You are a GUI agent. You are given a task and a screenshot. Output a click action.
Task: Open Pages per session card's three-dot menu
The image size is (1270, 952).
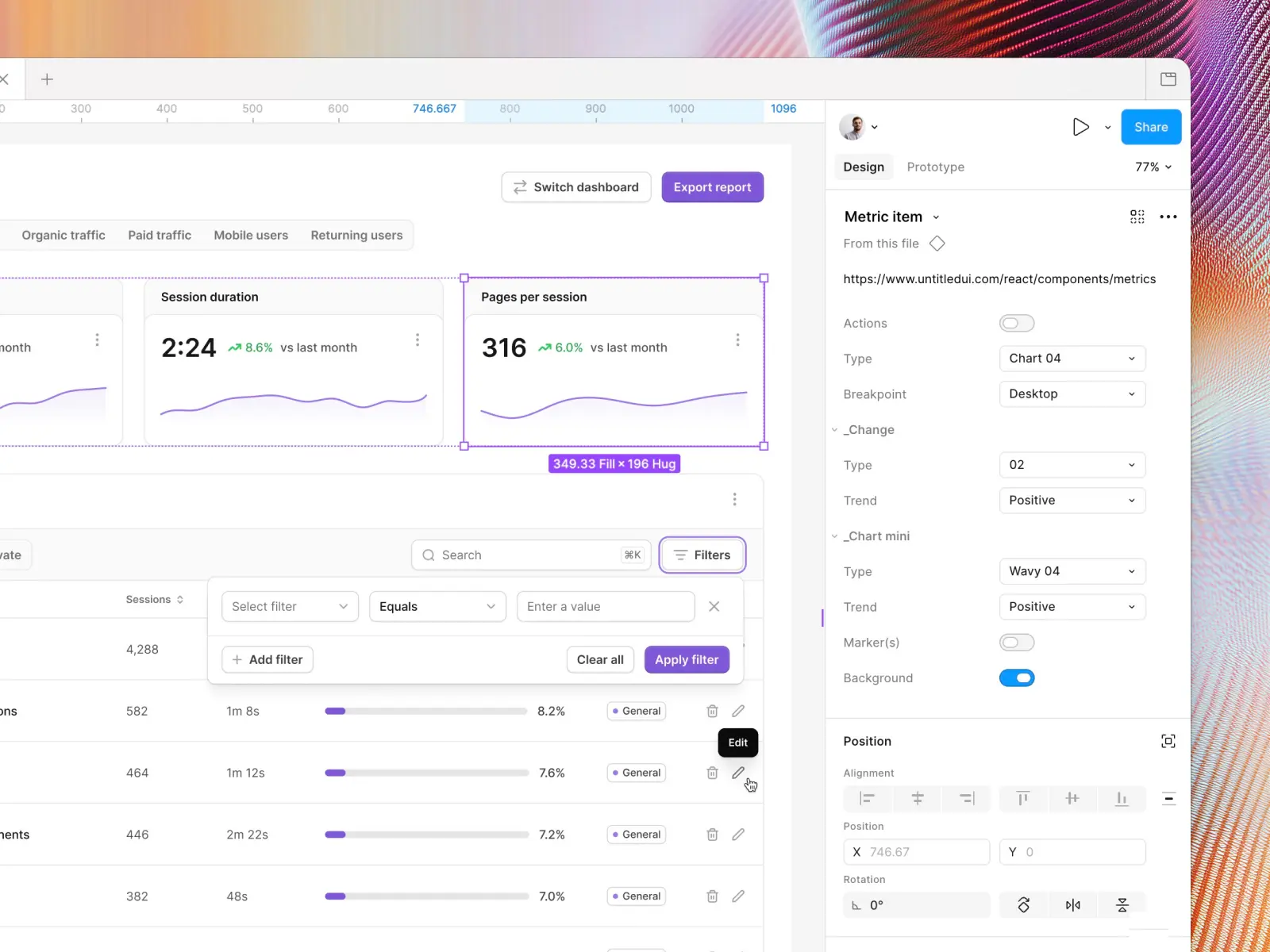coord(737,340)
